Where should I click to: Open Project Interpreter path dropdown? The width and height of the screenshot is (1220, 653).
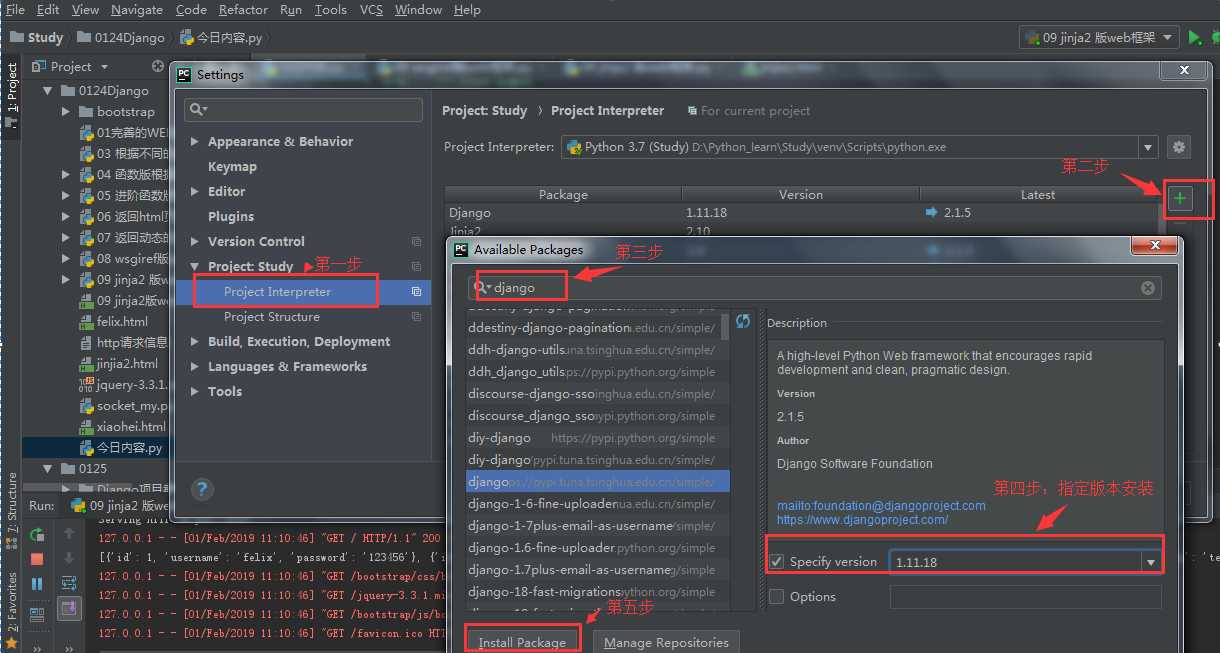[x=1148, y=147]
